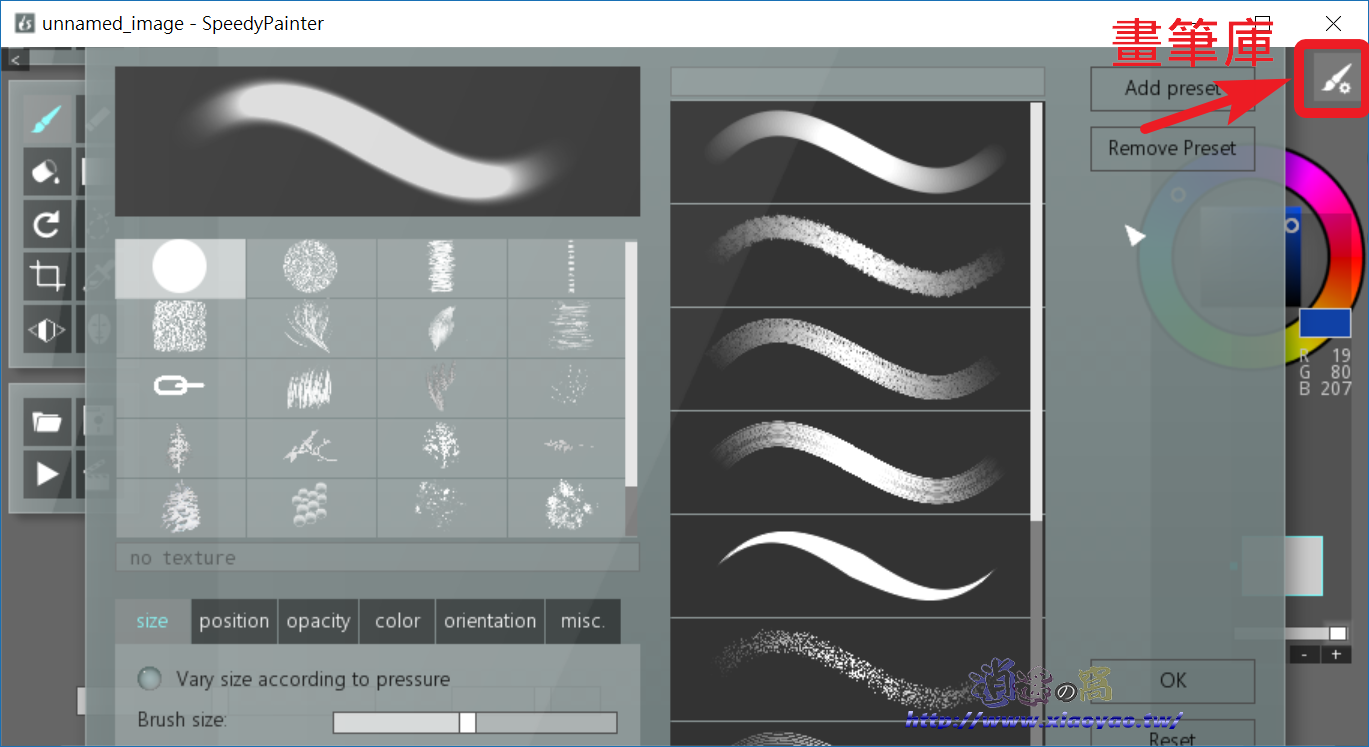Open a file with the folder icon
This screenshot has width=1369, height=747.
(x=46, y=421)
